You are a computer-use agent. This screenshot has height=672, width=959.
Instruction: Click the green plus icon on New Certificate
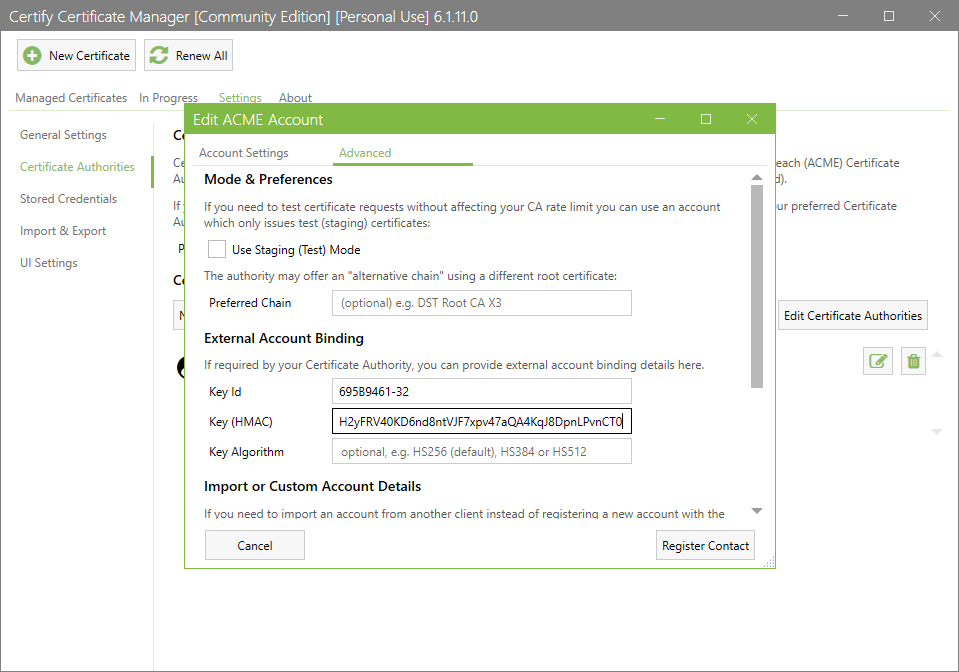point(32,56)
